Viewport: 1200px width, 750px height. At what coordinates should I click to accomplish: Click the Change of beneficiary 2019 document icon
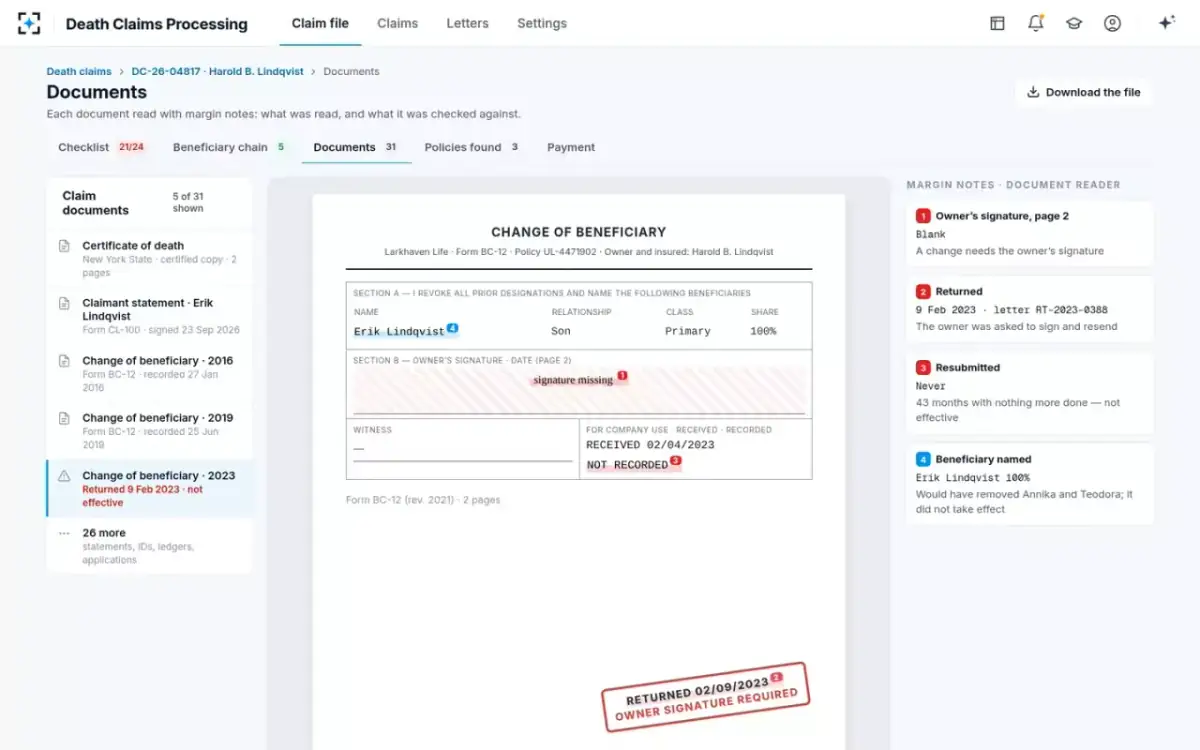click(x=64, y=418)
